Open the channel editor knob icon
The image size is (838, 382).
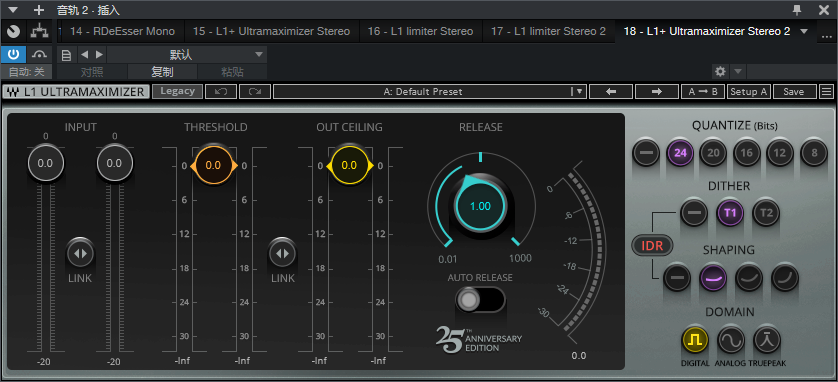point(13,32)
